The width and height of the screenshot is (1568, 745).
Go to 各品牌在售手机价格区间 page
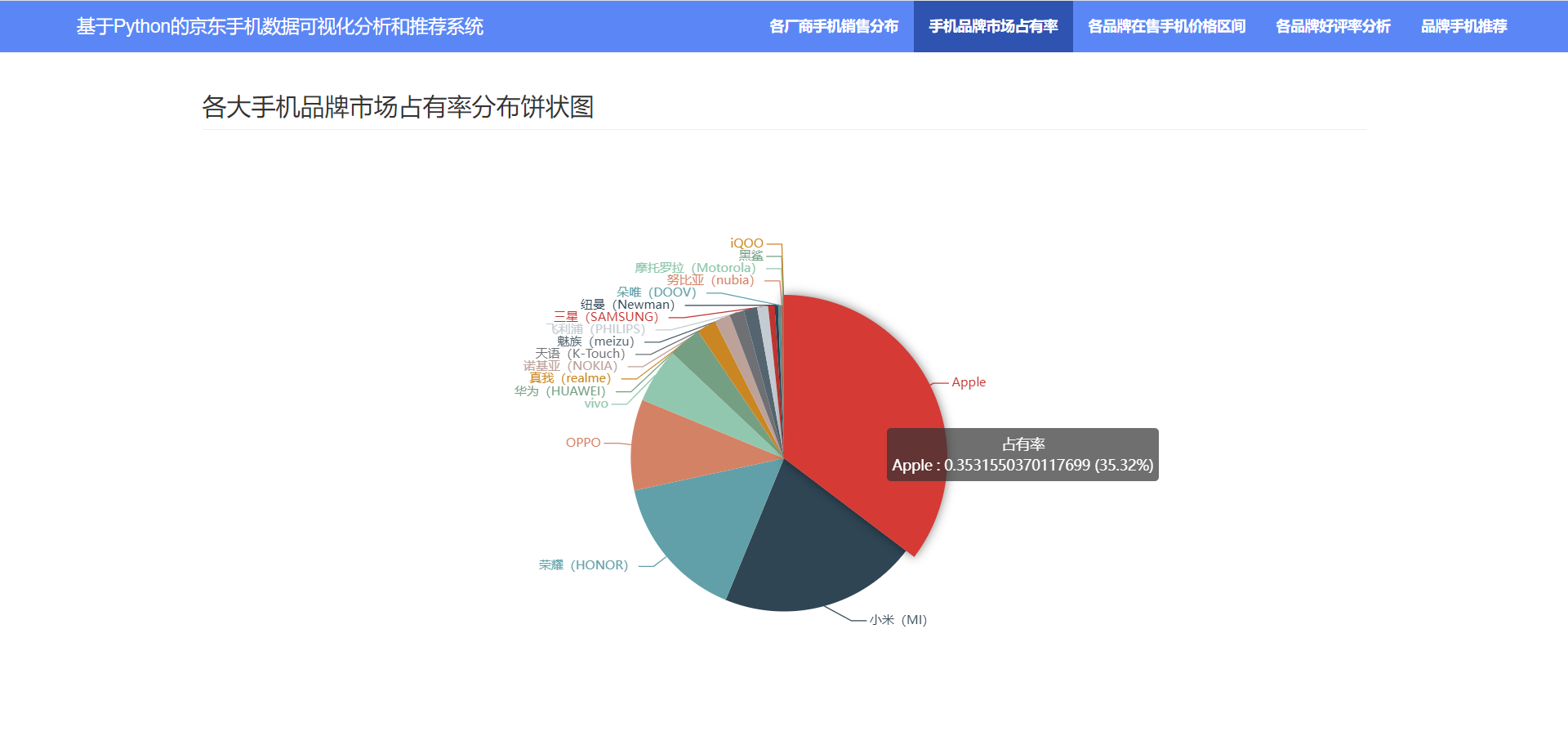pos(1166,26)
